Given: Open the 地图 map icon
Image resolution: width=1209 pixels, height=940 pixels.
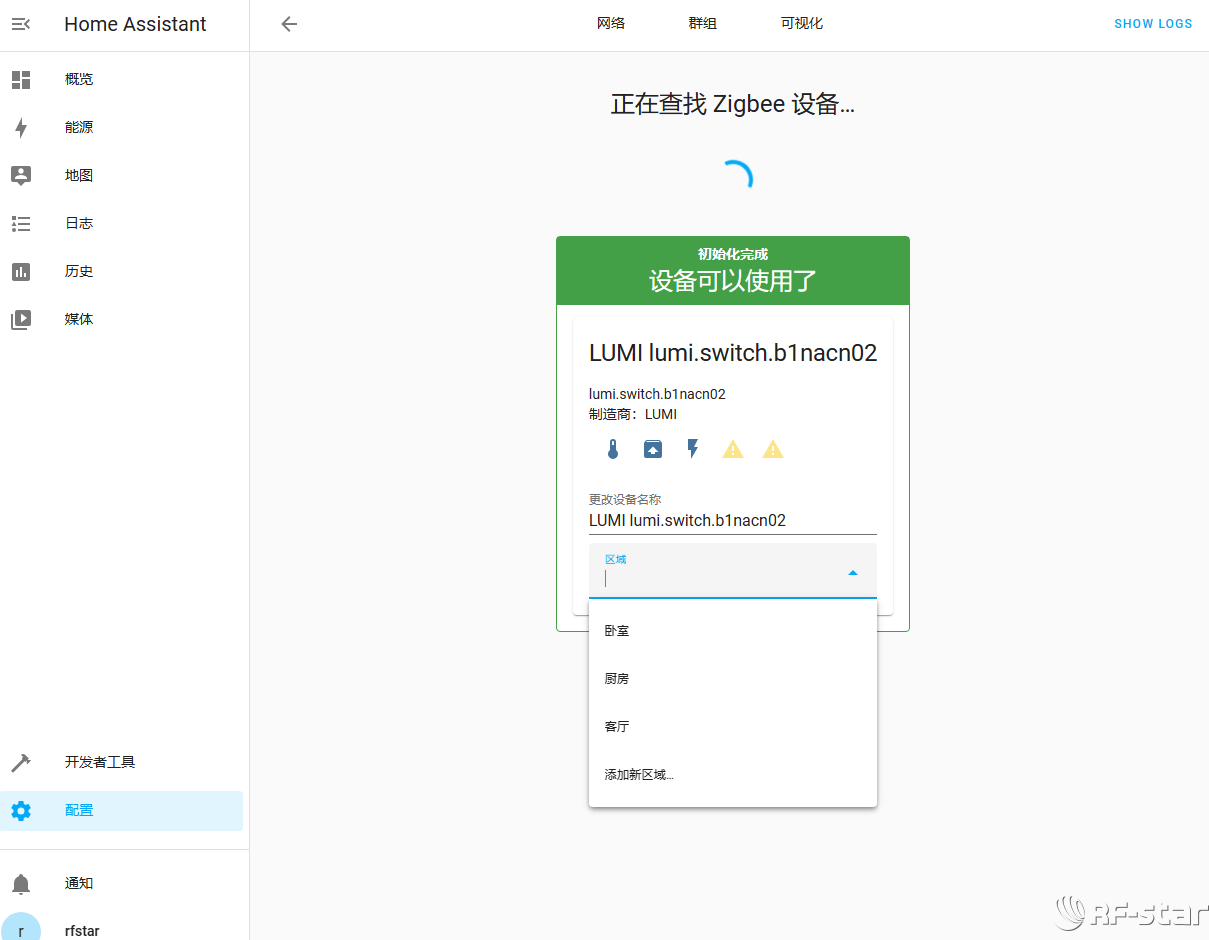Looking at the screenshot, I should pos(21,176).
